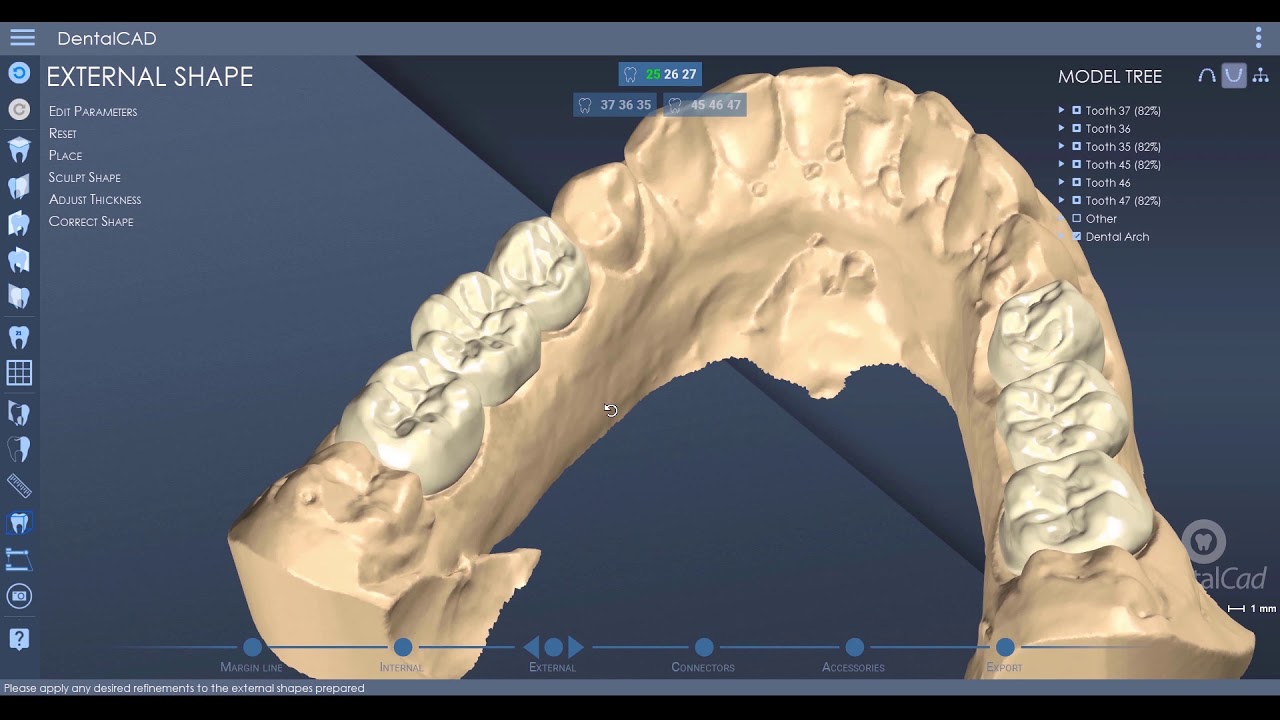Expand the Tooth 47 tree node

(x=1062, y=201)
